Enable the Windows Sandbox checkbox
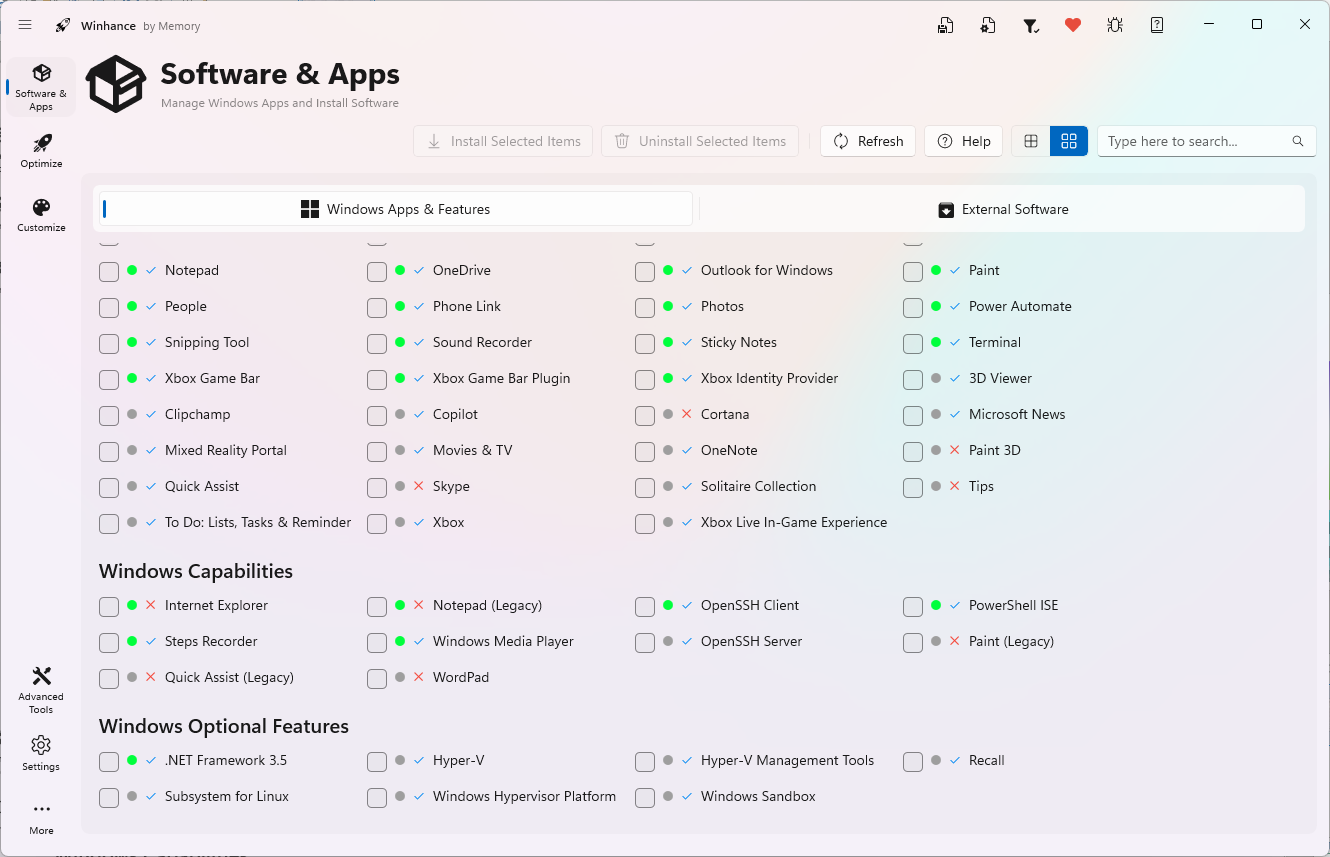This screenshot has width=1330, height=857. click(x=645, y=797)
